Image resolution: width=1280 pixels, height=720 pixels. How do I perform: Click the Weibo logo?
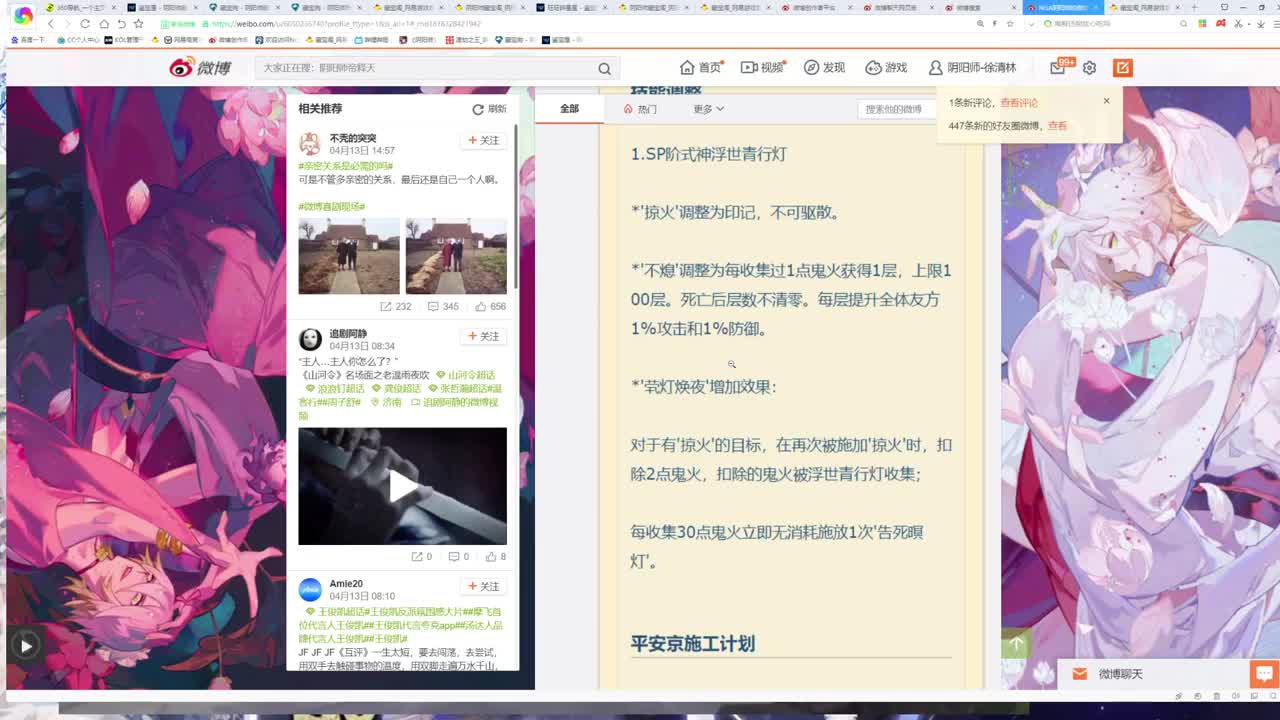pos(201,67)
